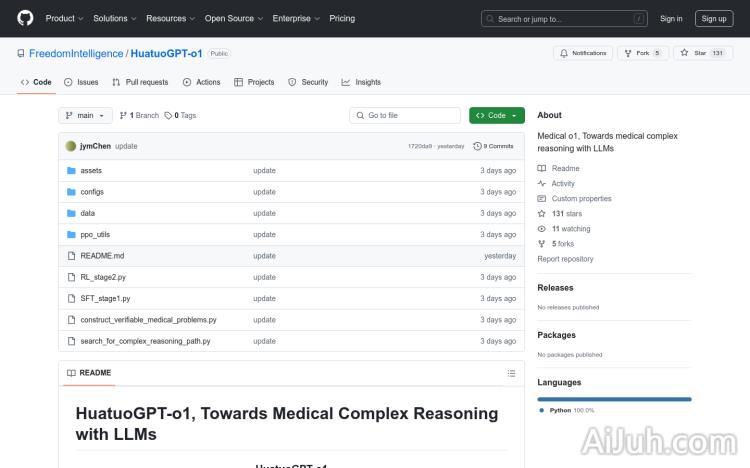750x468 pixels.
Task: Click the assets folder icon
Action: [x=71, y=171]
